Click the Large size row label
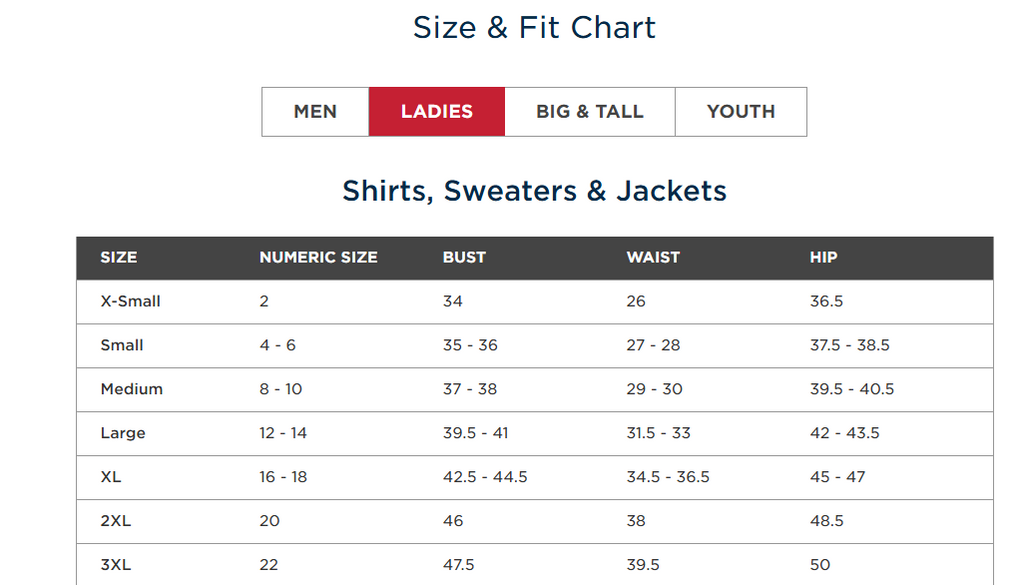 tap(123, 433)
